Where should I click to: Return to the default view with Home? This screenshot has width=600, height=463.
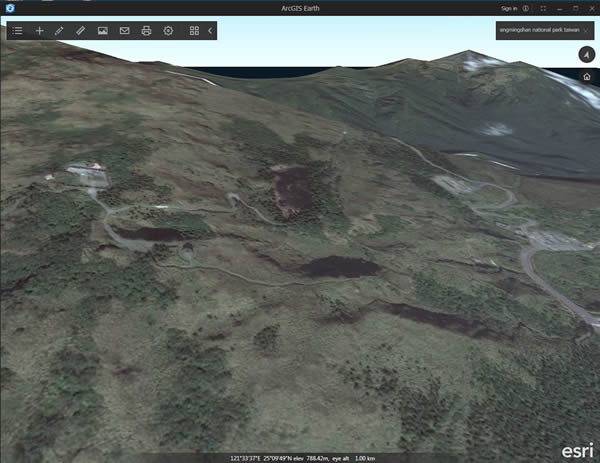587,77
